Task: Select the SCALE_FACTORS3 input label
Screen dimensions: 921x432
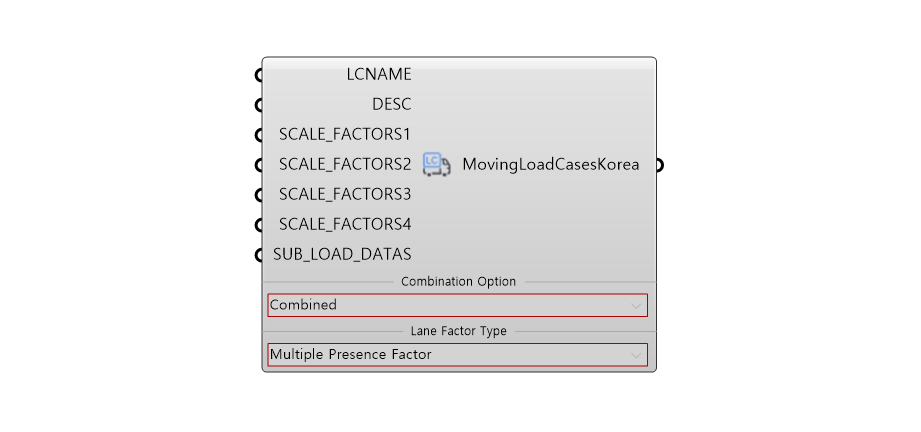Action: tap(345, 194)
